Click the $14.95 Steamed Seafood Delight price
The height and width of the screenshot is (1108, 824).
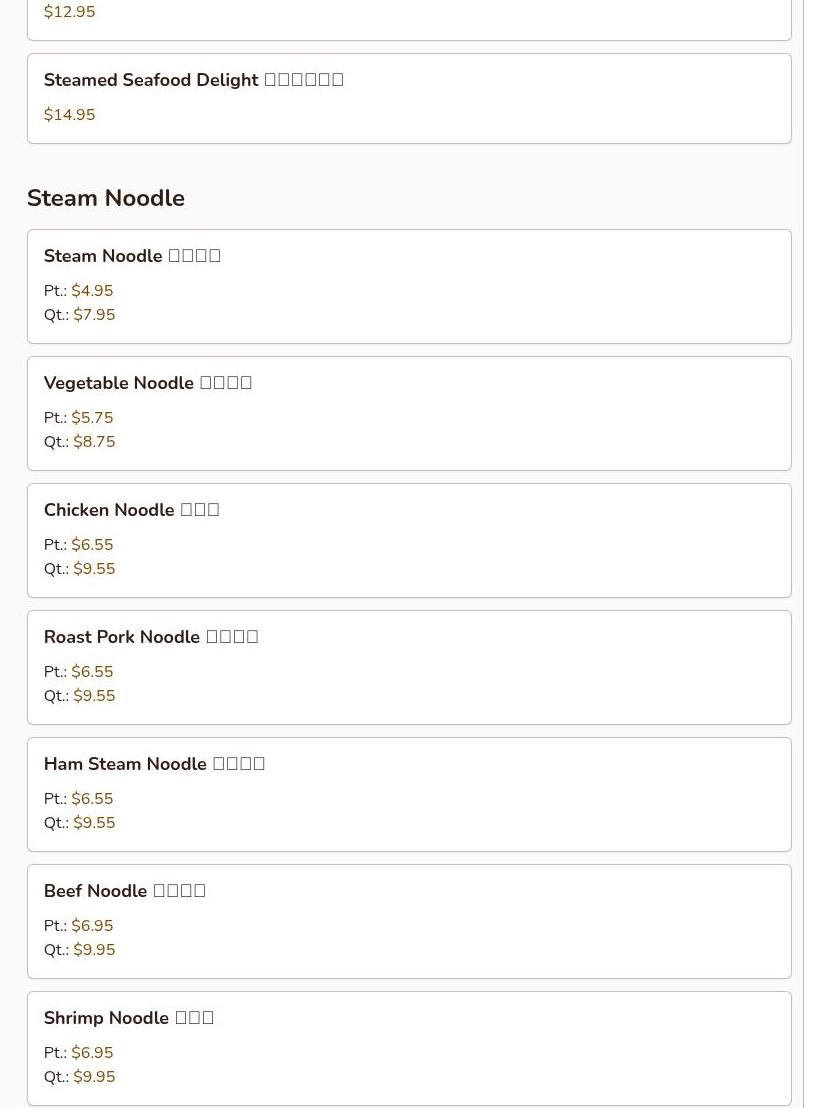[70, 115]
